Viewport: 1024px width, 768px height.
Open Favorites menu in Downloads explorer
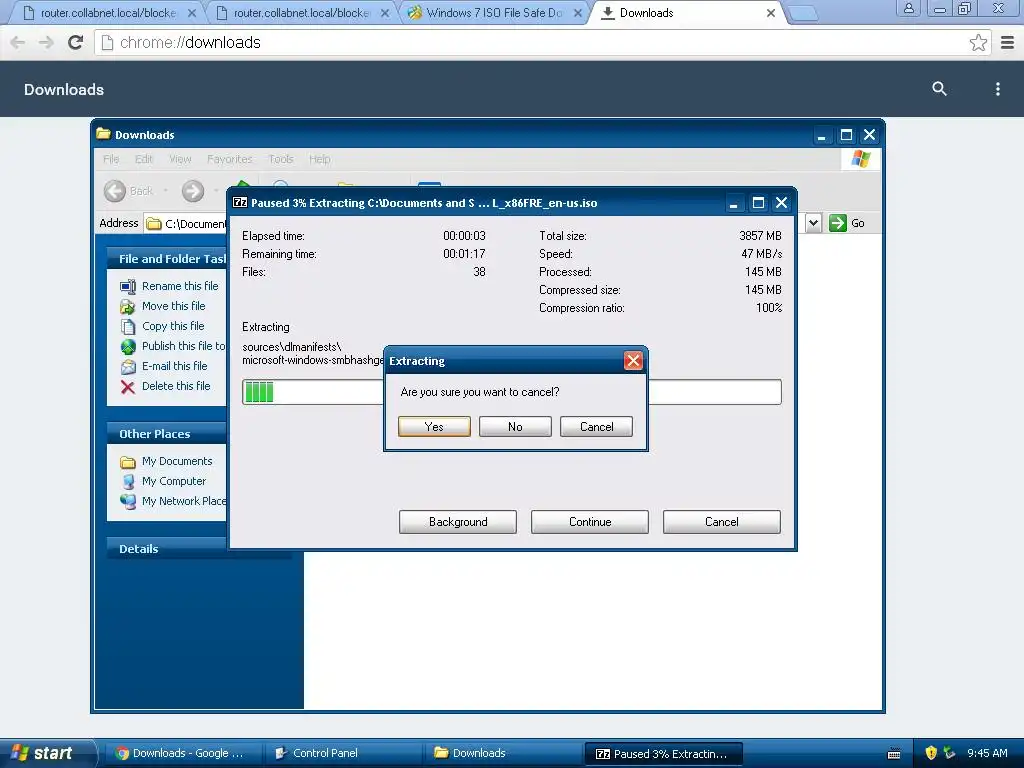tap(229, 159)
